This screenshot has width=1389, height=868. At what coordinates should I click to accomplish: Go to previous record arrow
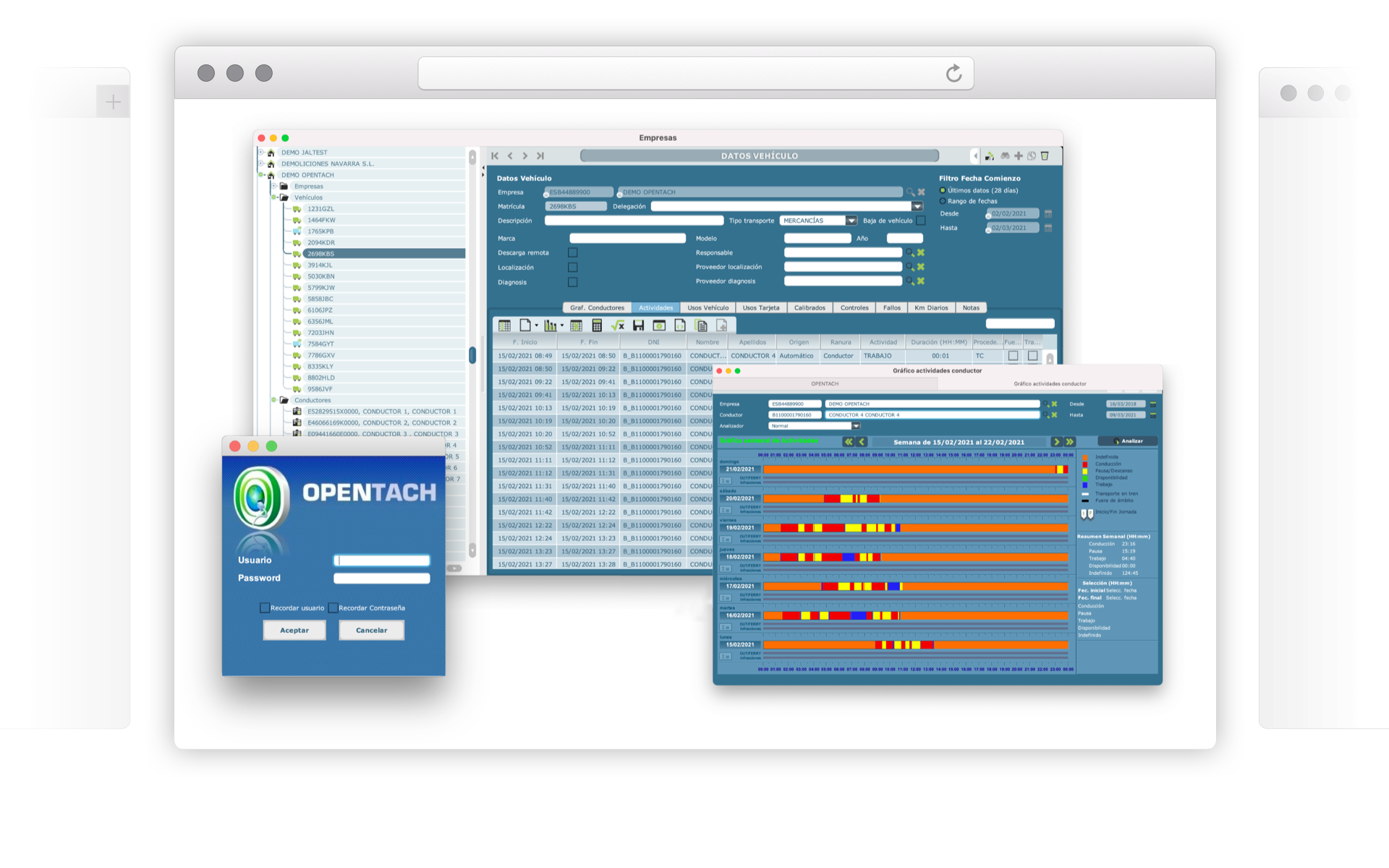[510, 156]
